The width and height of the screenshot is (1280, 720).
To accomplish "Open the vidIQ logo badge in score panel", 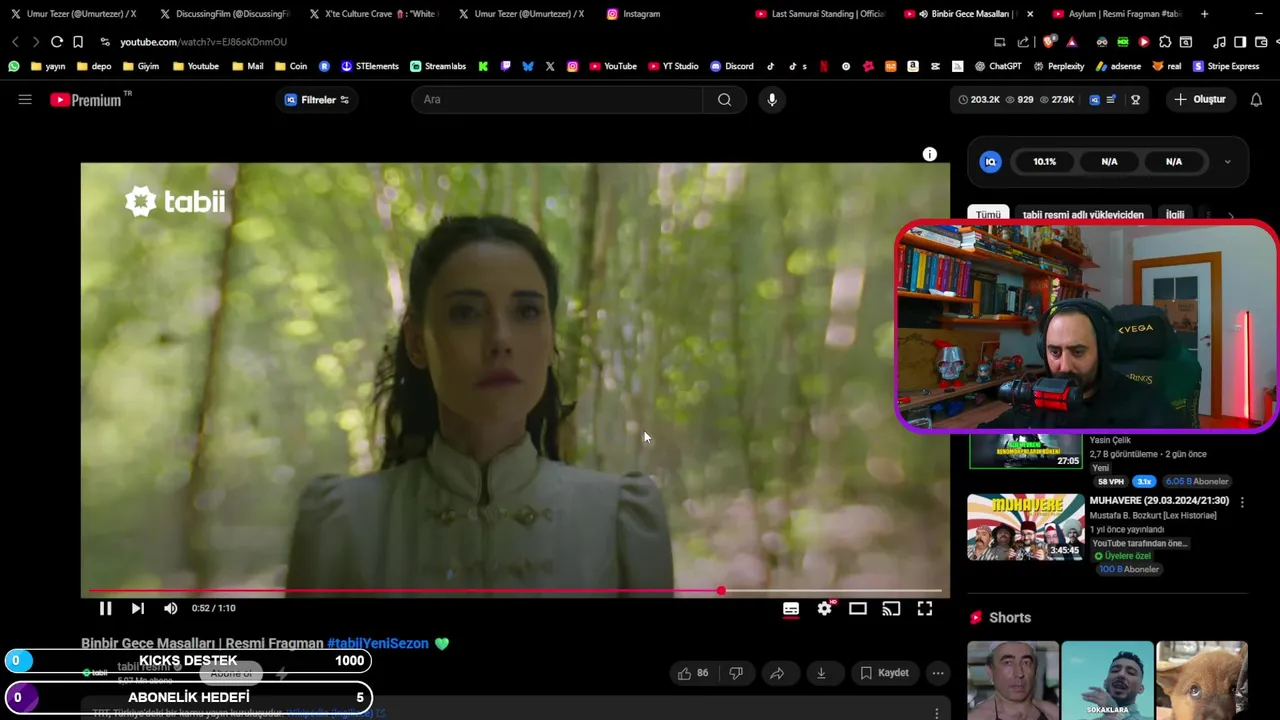I will (990, 162).
